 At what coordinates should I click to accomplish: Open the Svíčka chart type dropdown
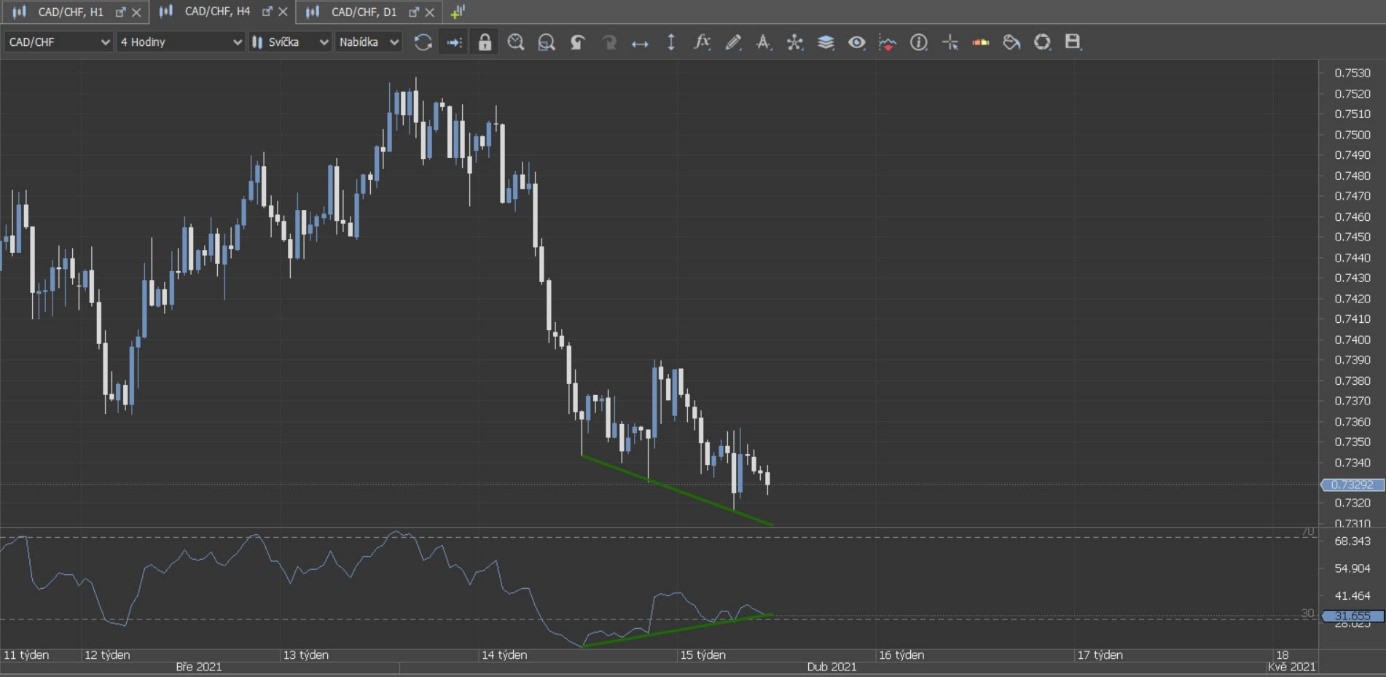coord(290,42)
